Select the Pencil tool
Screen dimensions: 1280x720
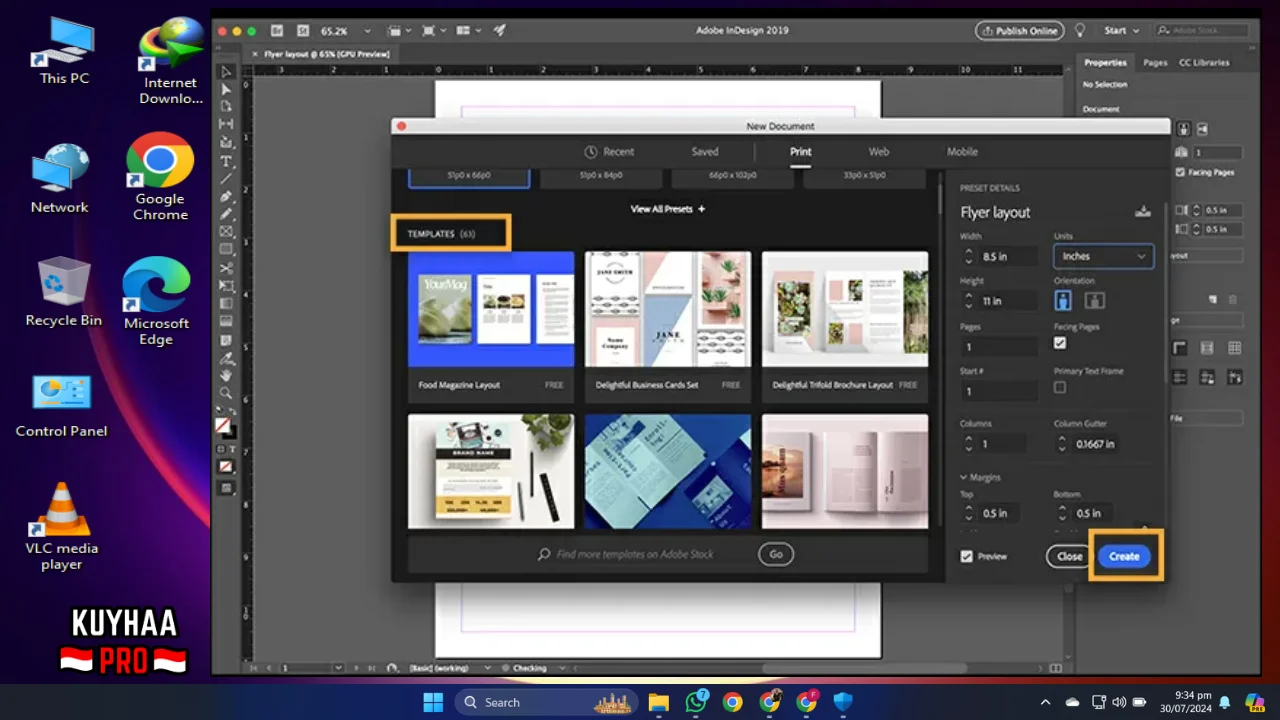click(227, 214)
